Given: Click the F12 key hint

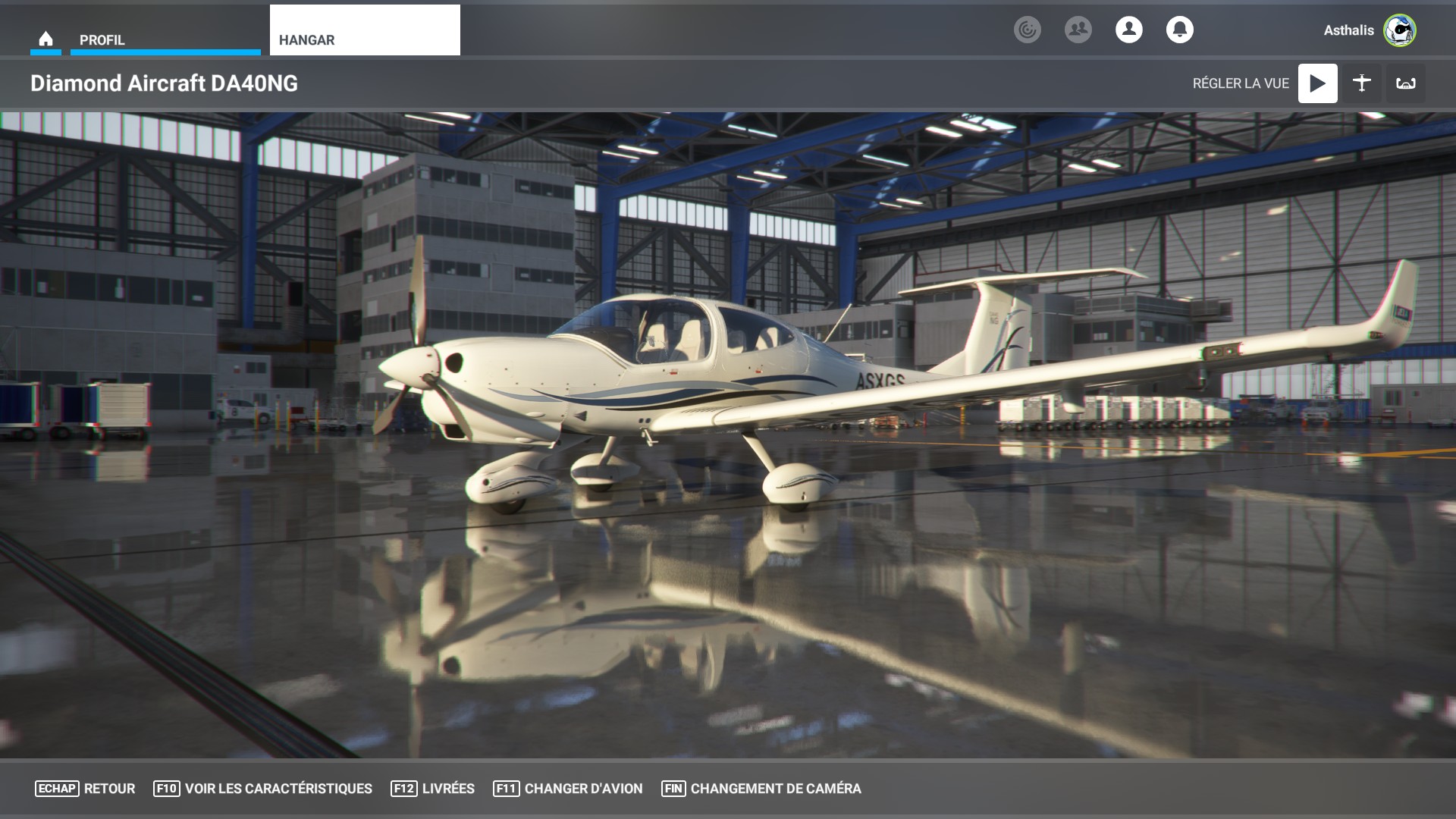Looking at the screenshot, I should tap(403, 789).
